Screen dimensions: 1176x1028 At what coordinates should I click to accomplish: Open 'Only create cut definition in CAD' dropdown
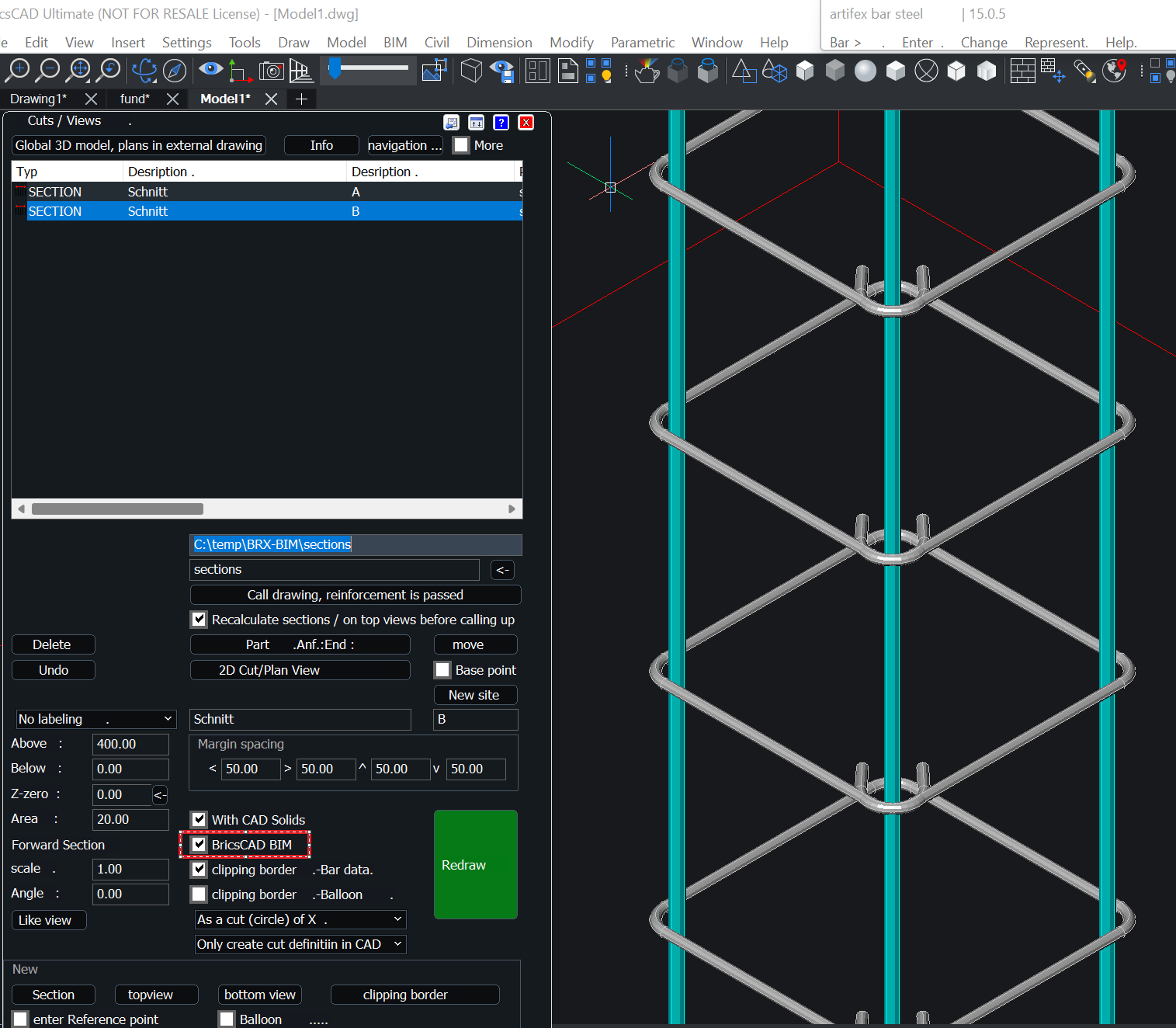[300, 944]
